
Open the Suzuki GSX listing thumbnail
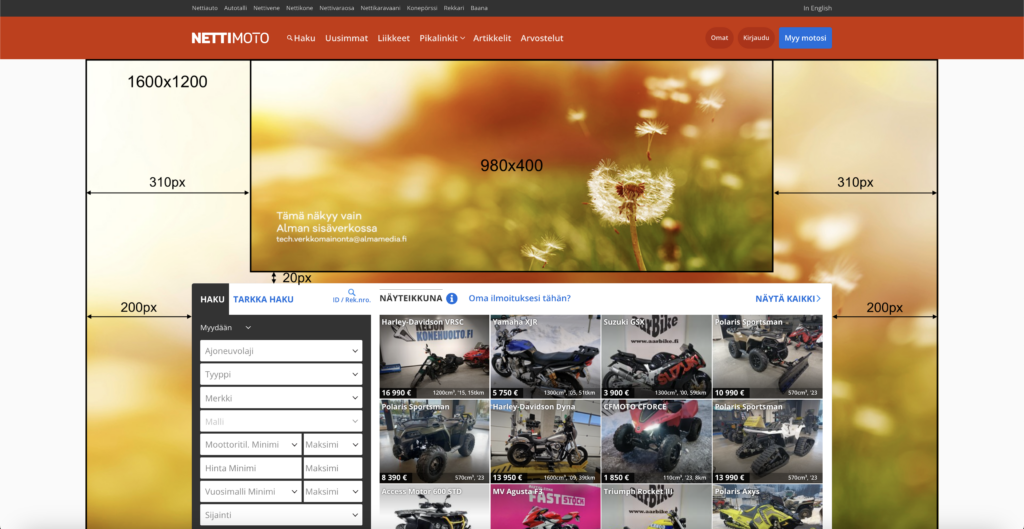[x=656, y=357]
